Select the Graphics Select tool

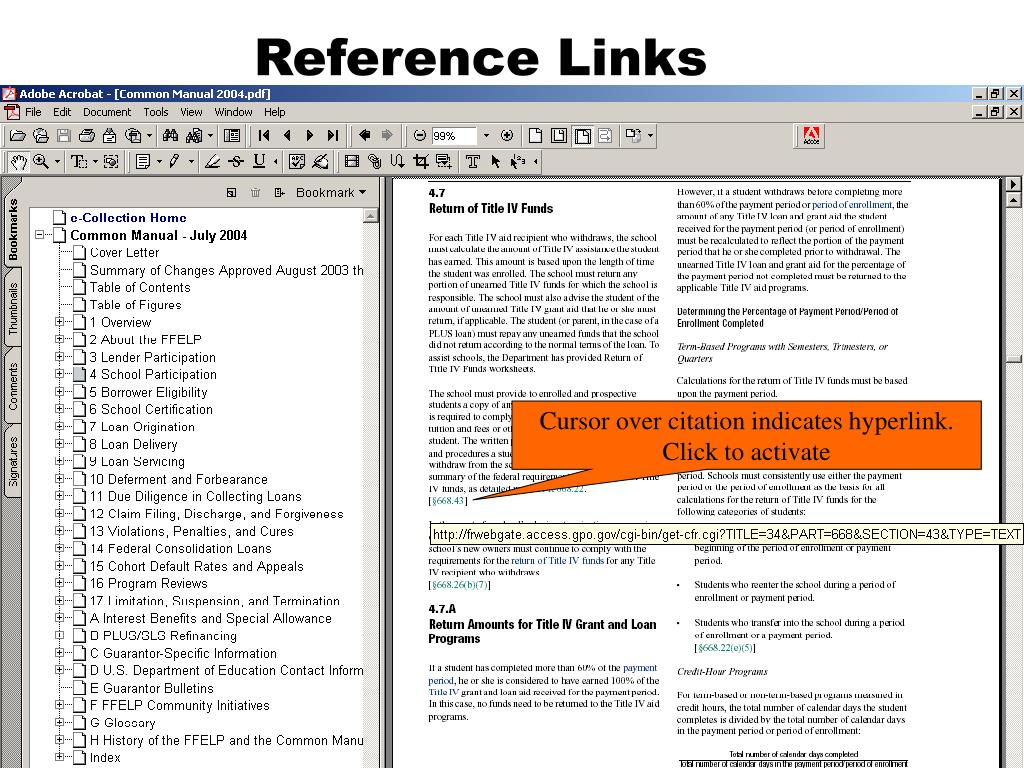coord(111,161)
